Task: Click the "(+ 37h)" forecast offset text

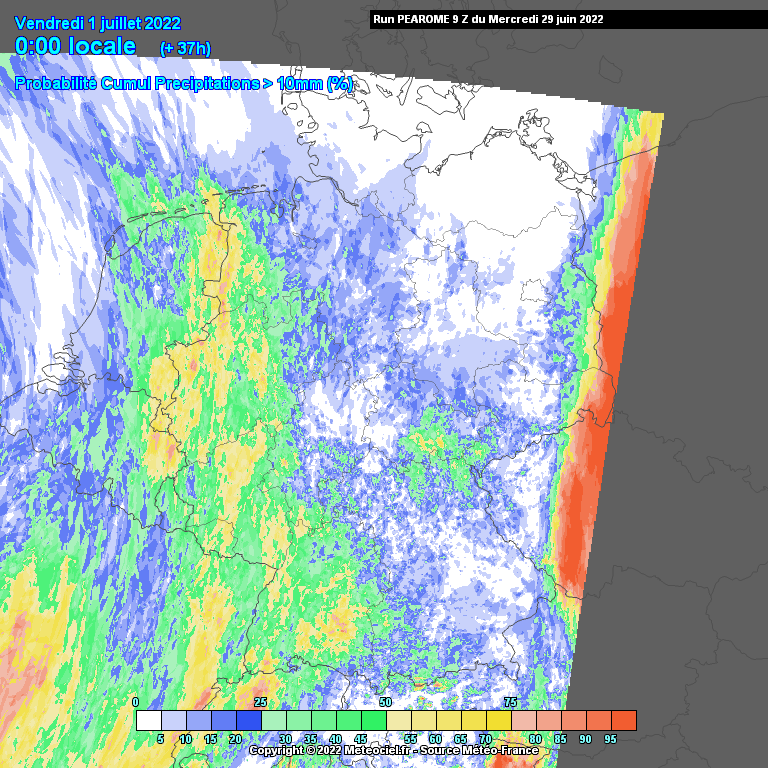Action: pos(185,48)
